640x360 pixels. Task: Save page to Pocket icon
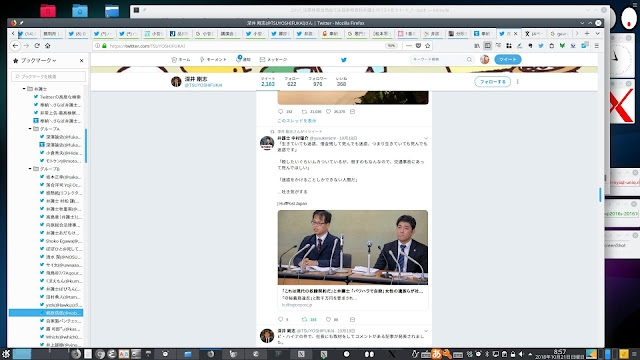pyautogui.click(x=418, y=46)
